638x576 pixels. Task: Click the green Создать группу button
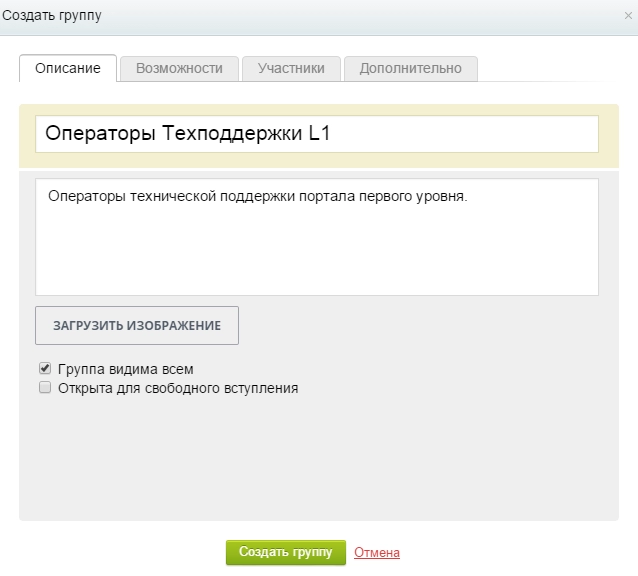[x=285, y=552]
